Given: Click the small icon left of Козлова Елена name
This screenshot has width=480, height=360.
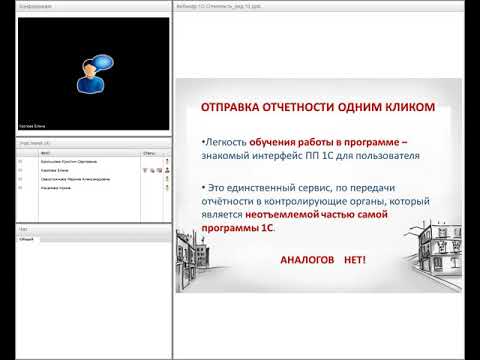Looking at the screenshot, I should (x=20, y=170).
